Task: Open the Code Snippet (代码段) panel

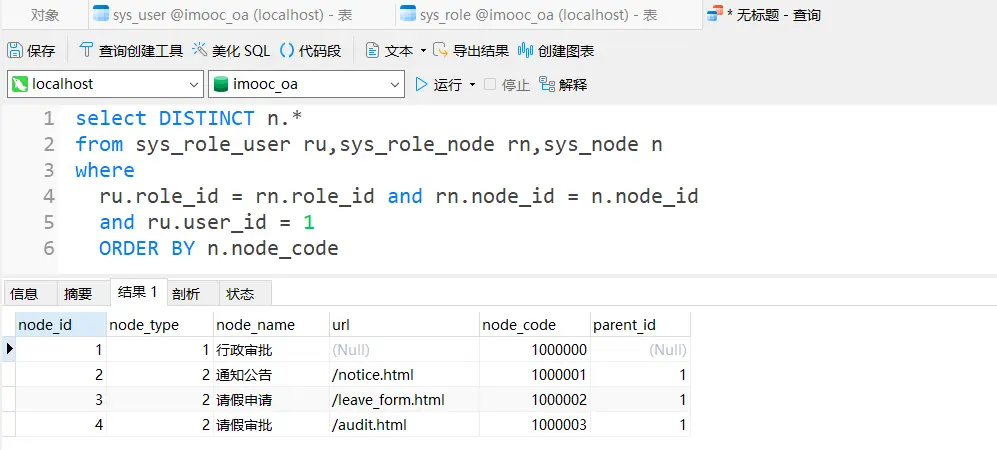Action: [287, 51]
